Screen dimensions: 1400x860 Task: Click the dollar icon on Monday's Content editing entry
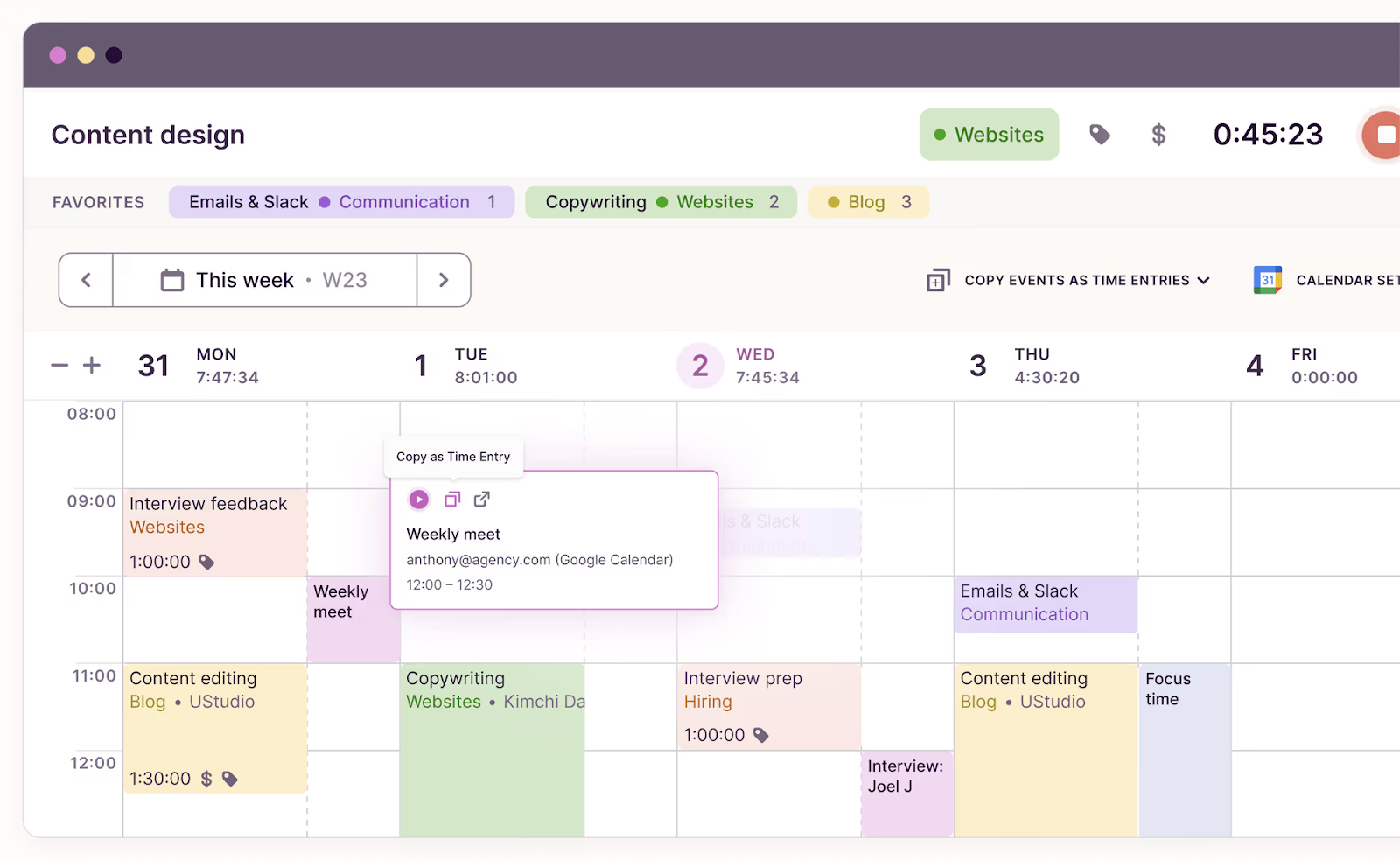(x=206, y=779)
